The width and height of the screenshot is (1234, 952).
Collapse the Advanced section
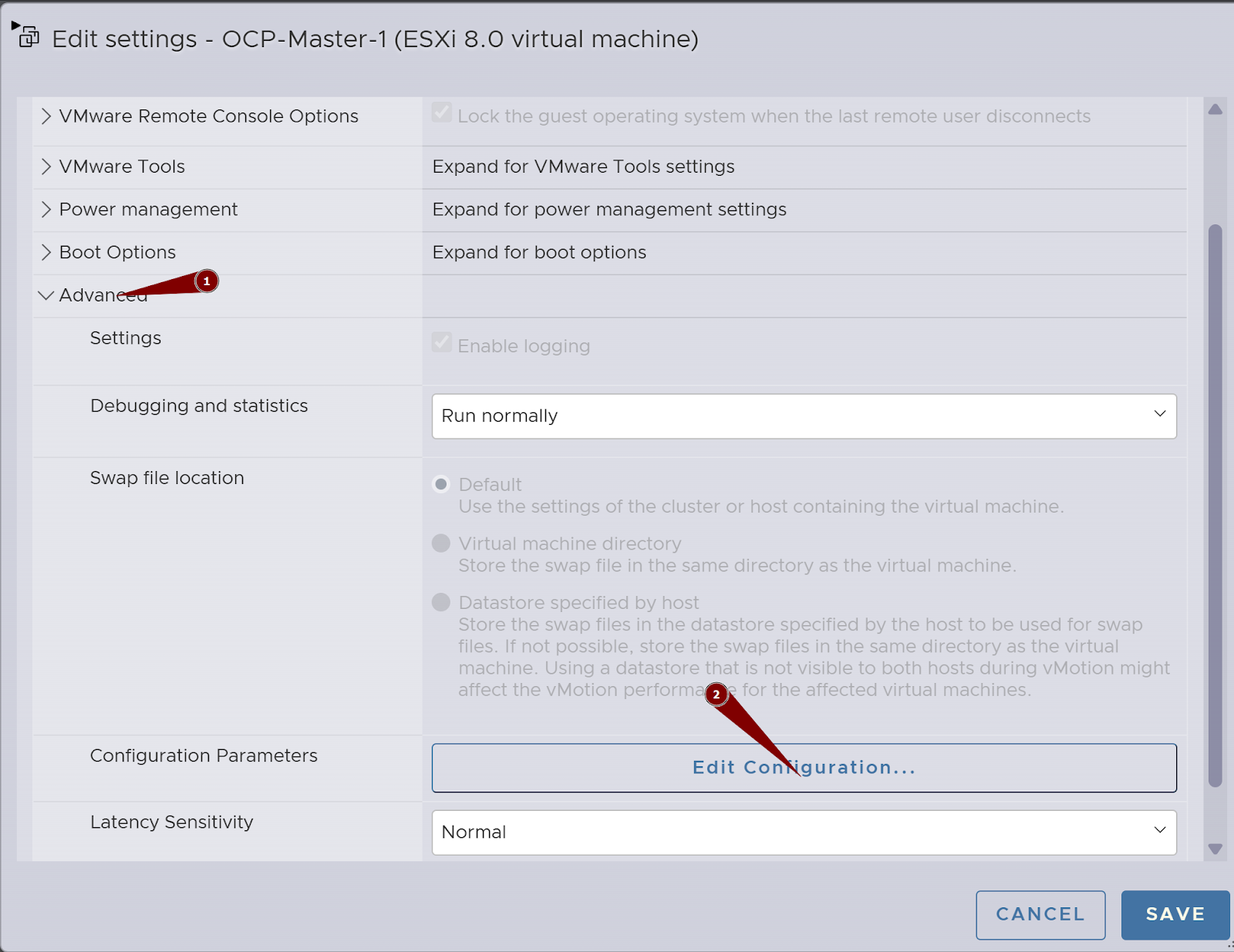[46, 295]
